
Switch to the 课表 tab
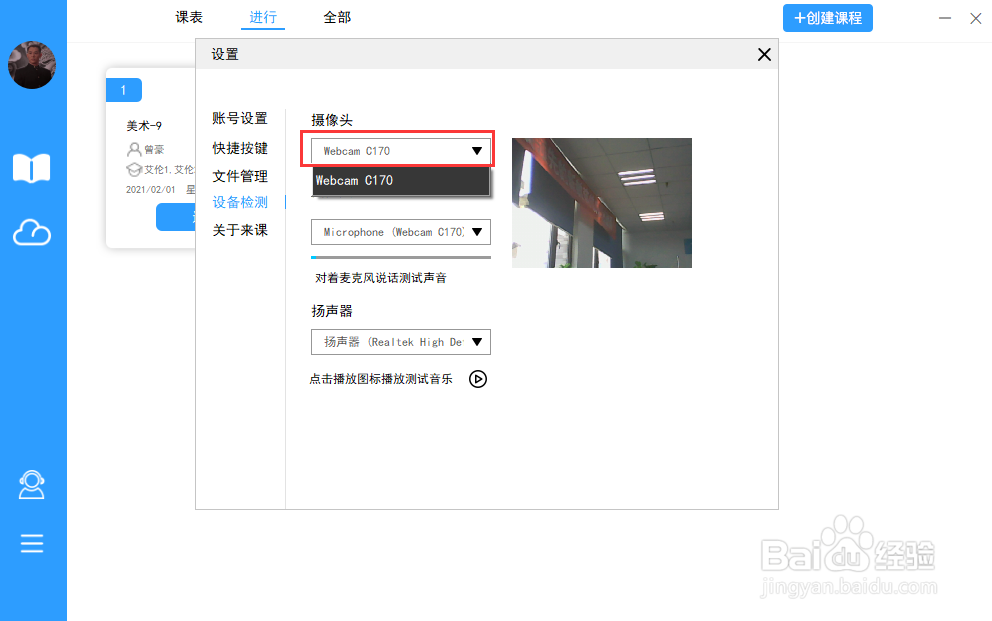click(x=189, y=17)
